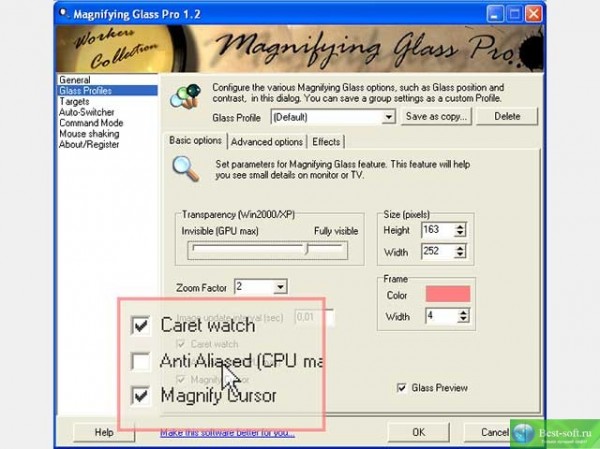Viewport: 600px width, 449px height.
Task: Open the pink Frame Color swatch
Action: coord(448,294)
